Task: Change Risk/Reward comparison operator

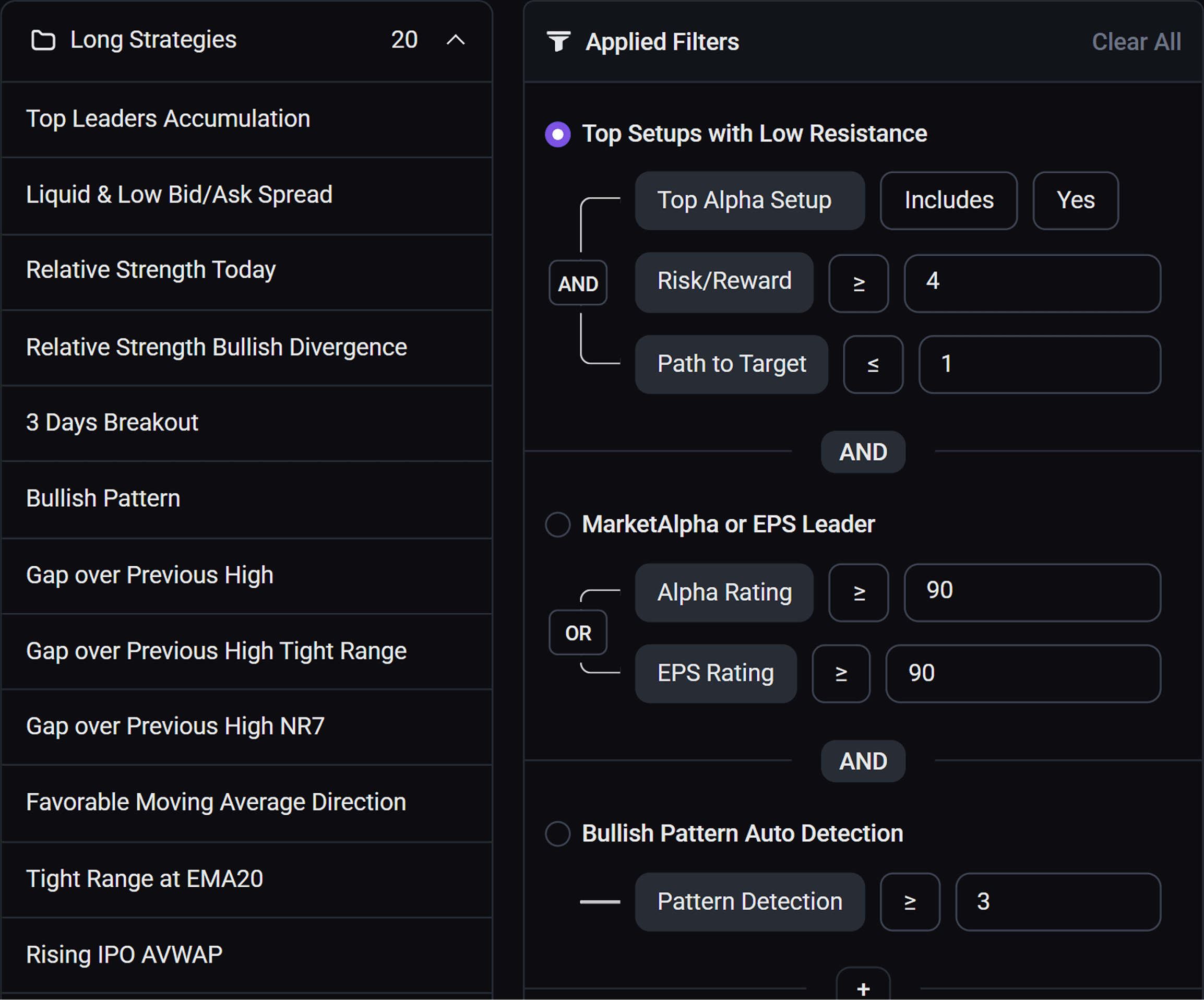Action: coord(859,283)
